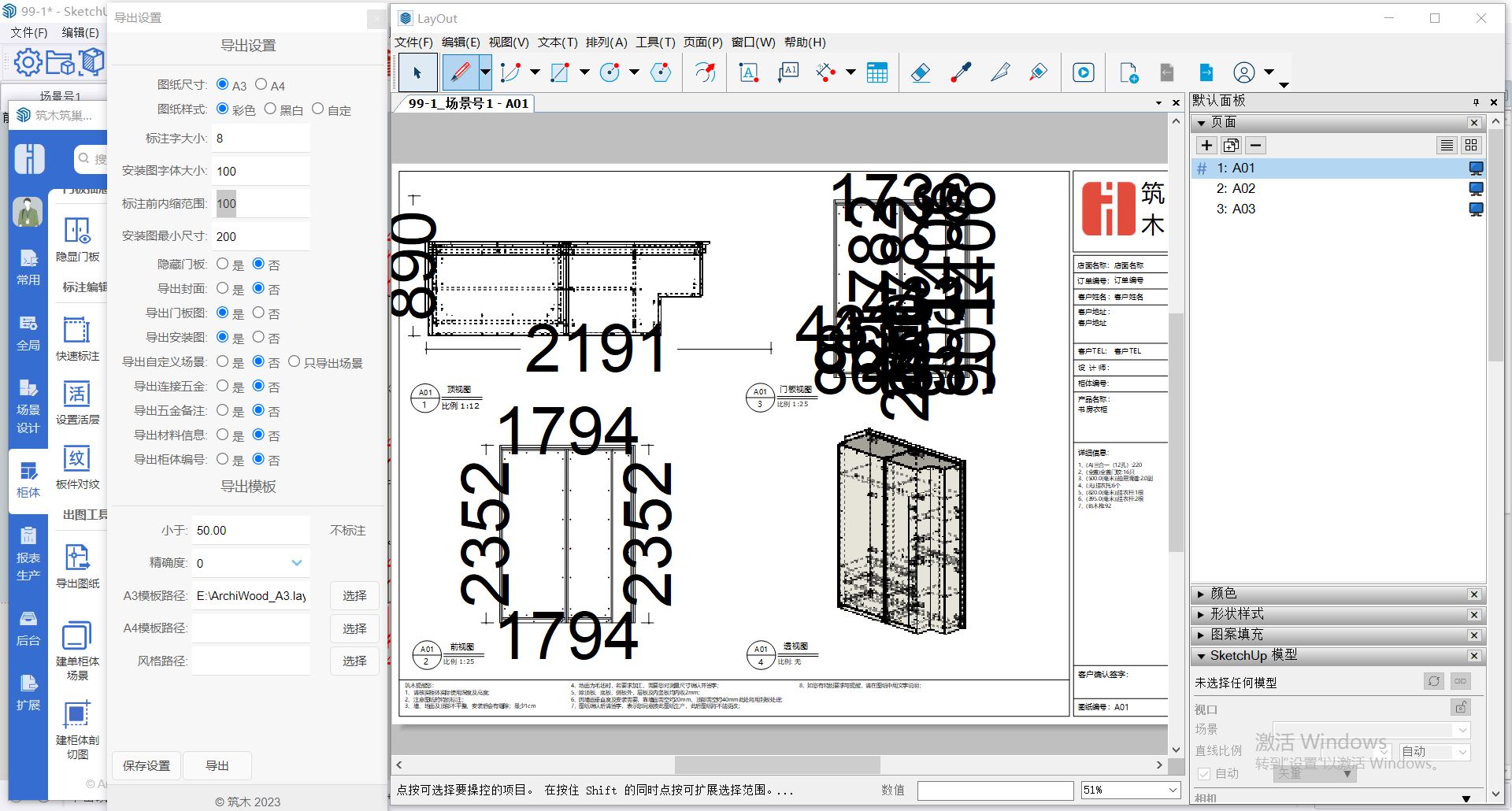
Task: Select page 2: A02 in page list
Action: tap(1236, 188)
